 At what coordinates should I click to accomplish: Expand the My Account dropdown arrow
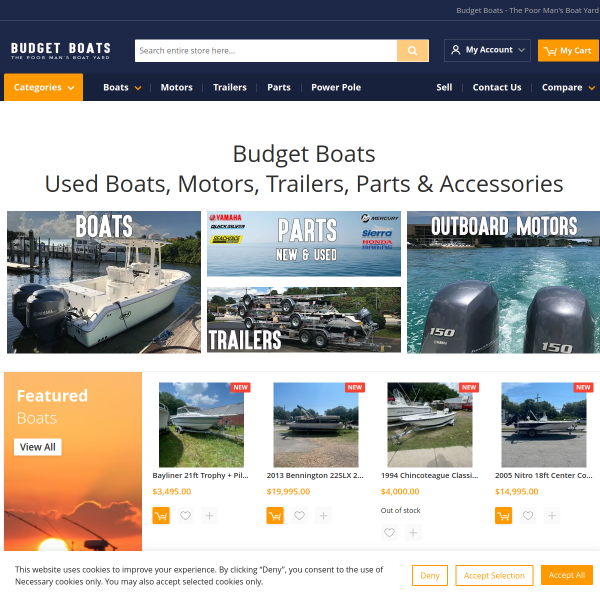point(521,50)
